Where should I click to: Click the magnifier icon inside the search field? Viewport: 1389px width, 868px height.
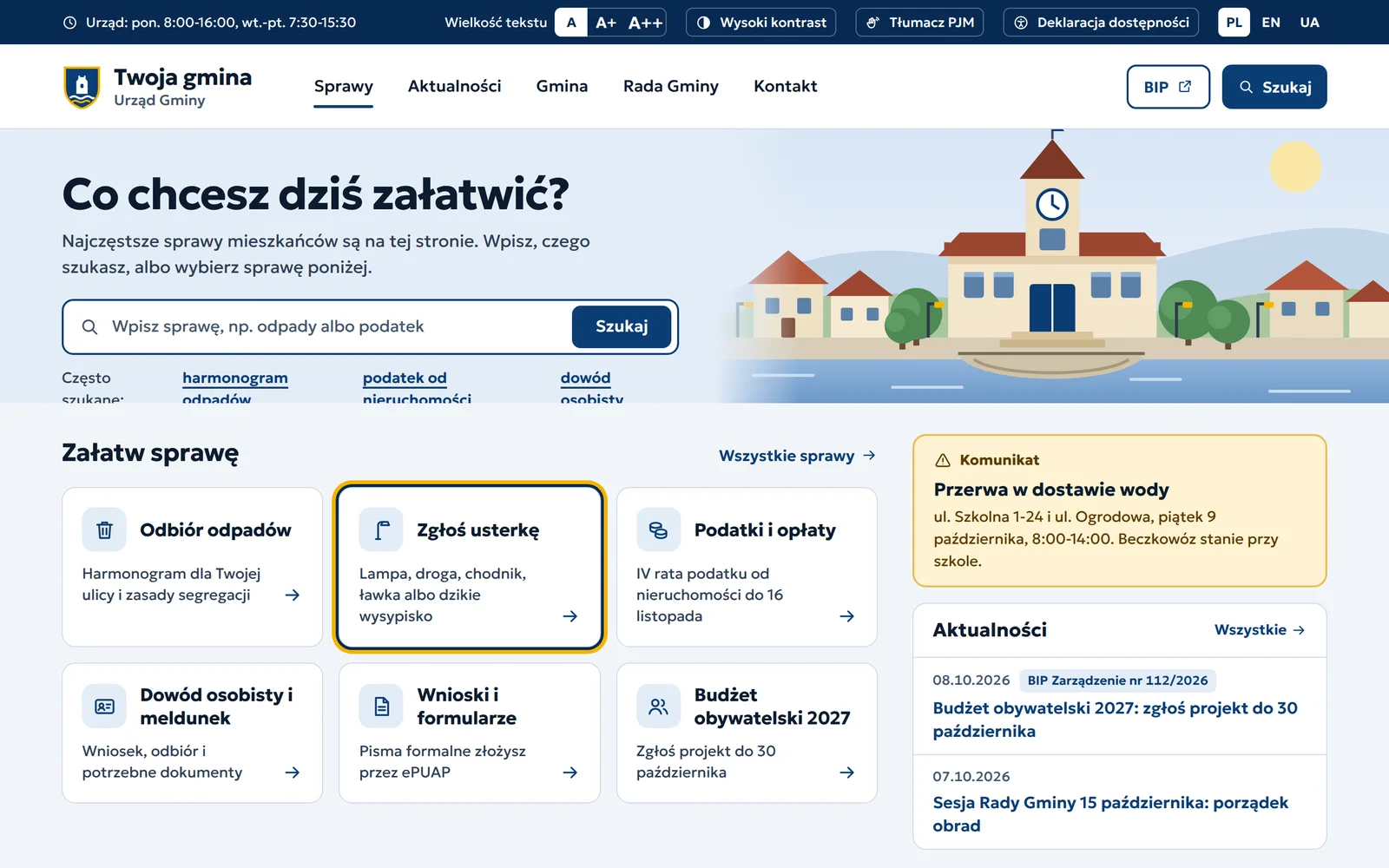(x=89, y=327)
